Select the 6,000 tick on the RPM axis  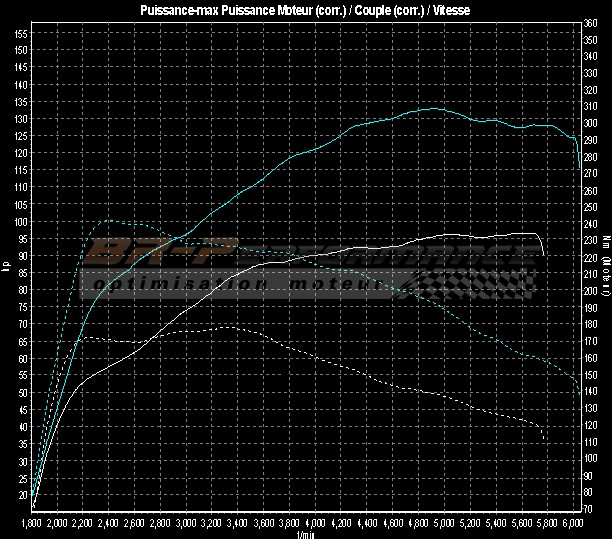click(572, 523)
